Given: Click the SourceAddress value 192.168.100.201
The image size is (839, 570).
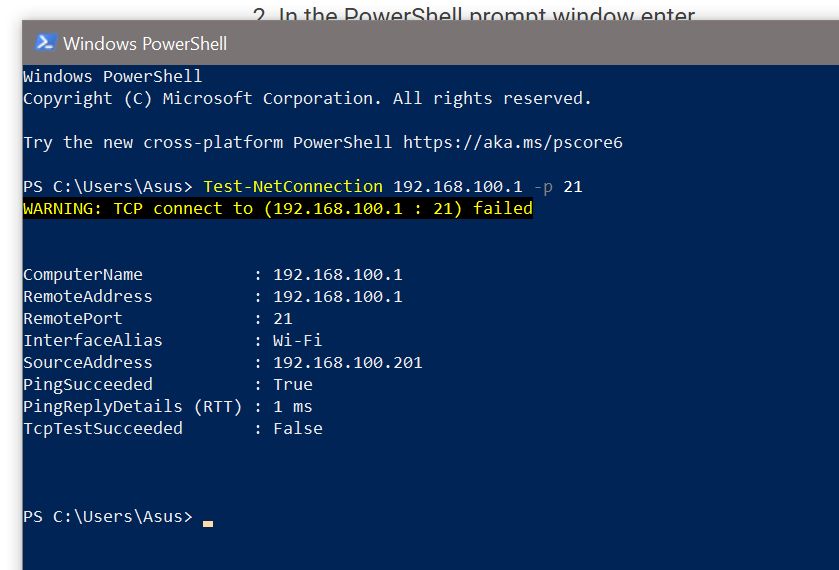Looking at the screenshot, I should tap(348, 362).
